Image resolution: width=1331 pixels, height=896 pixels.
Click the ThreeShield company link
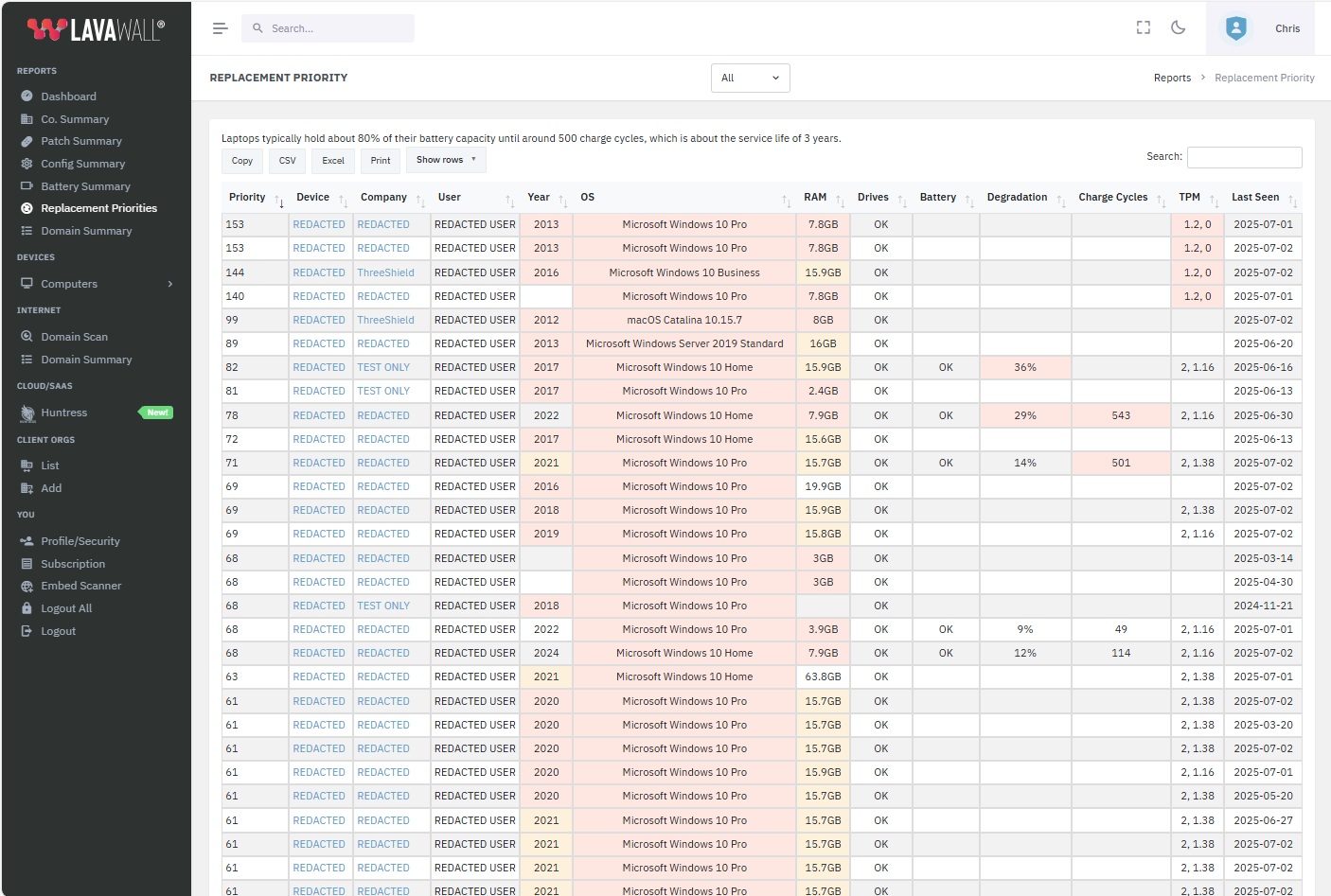(385, 272)
